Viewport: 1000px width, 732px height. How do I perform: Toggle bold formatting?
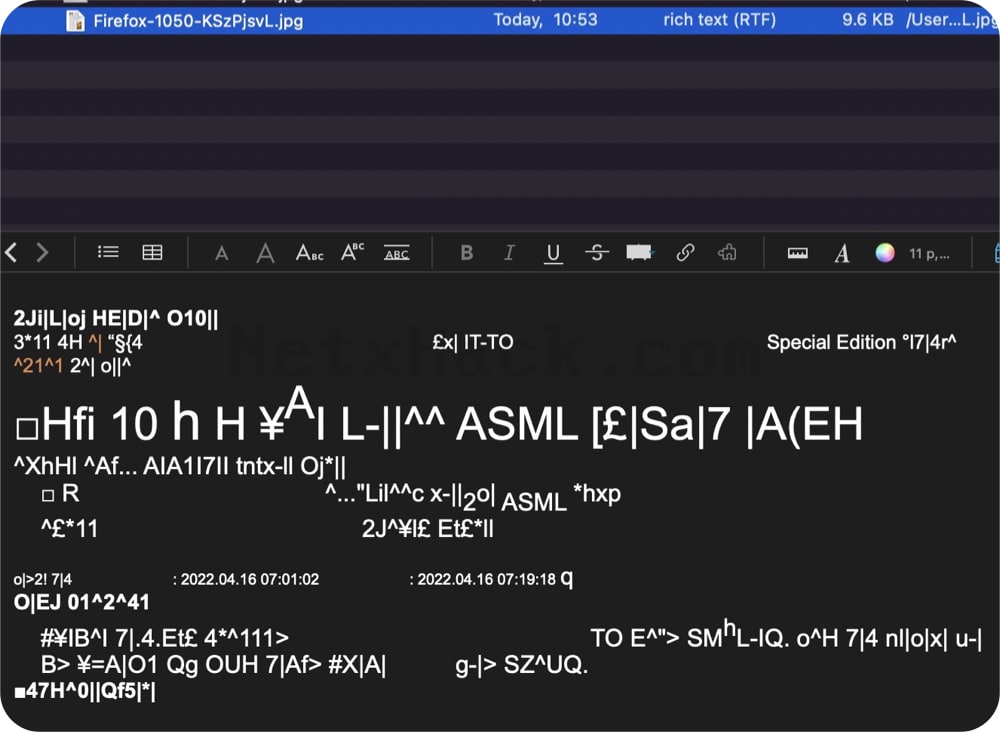(x=467, y=253)
